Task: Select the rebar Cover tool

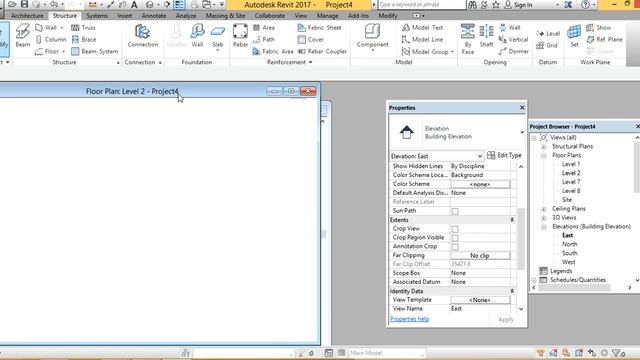Action: click(311, 39)
